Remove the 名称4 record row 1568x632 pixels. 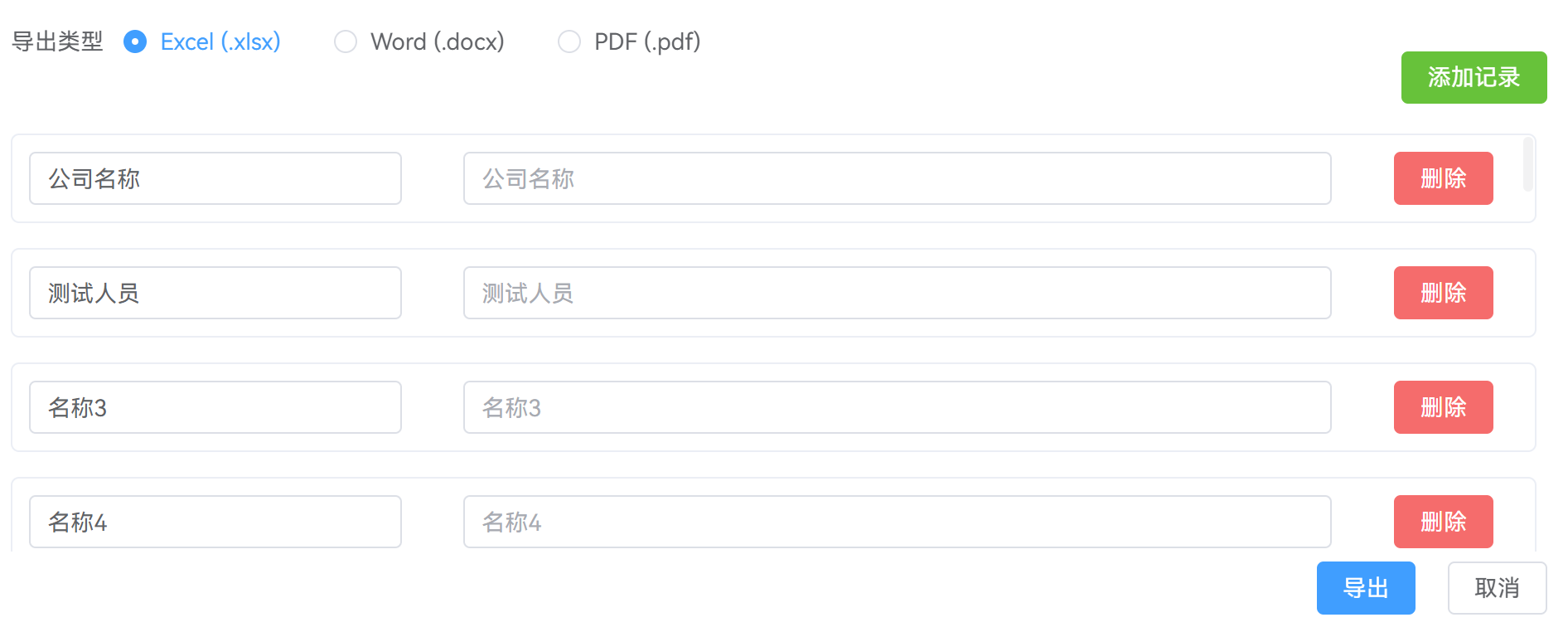1443,522
